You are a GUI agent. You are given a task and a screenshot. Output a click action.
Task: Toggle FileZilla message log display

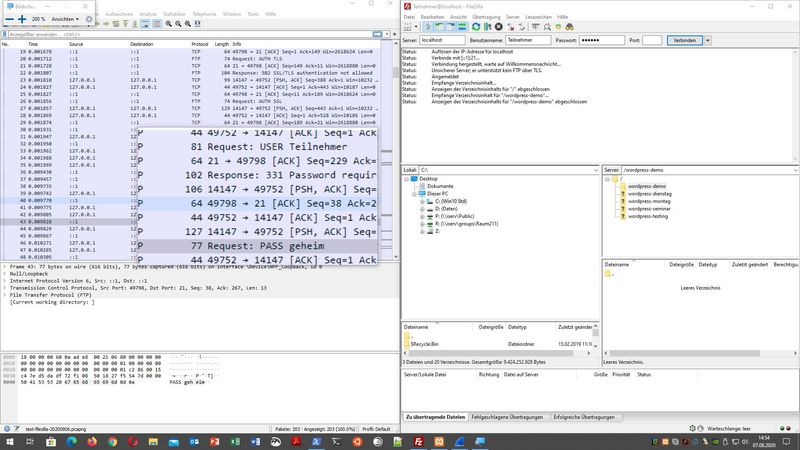(428, 27)
